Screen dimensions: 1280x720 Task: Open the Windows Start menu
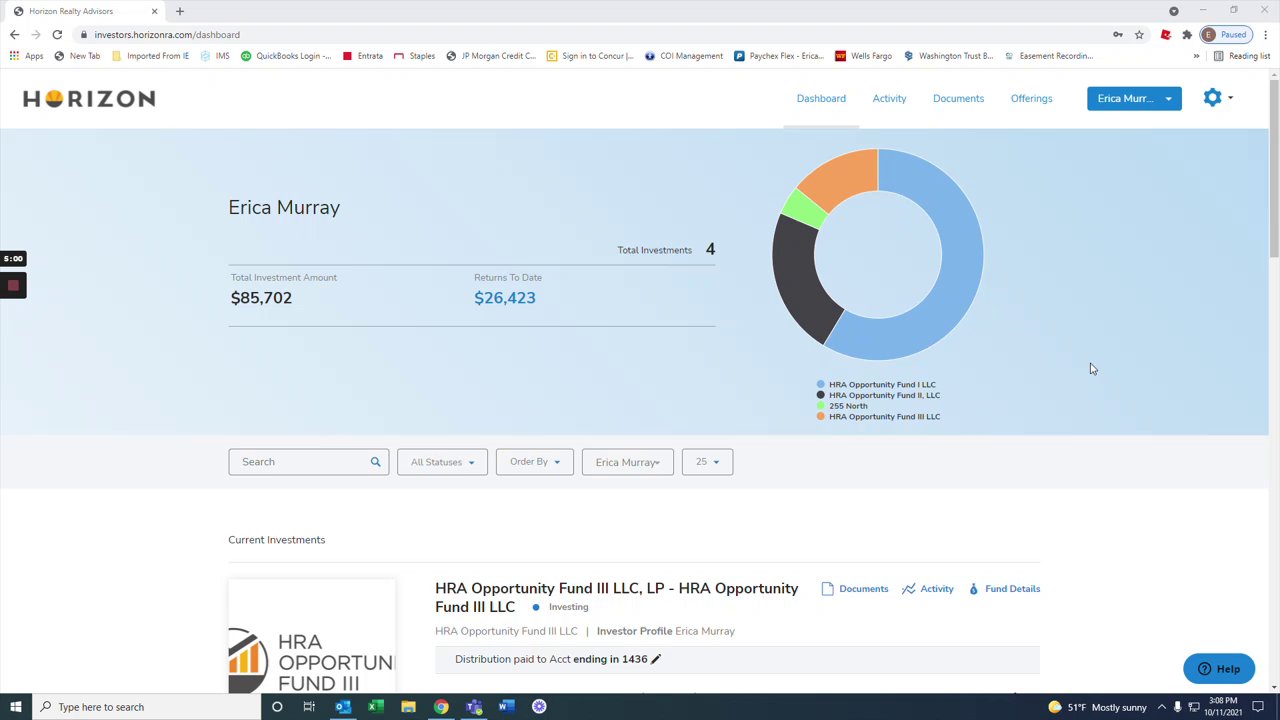[15, 707]
